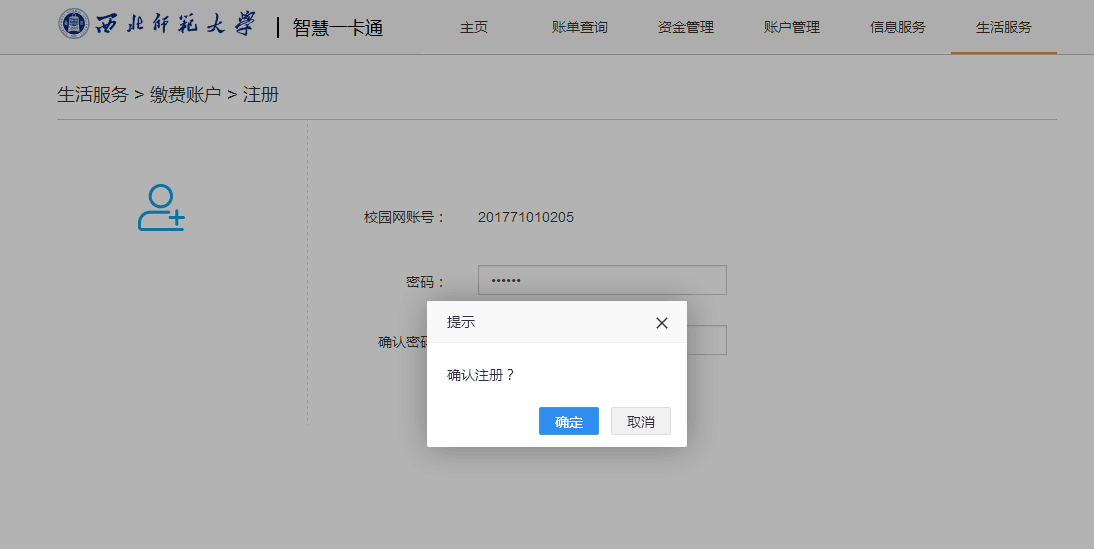This screenshot has height=549, width=1094.
Task: Click 生活服务 in the breadcrumb
Action: [x=93, y=95]
